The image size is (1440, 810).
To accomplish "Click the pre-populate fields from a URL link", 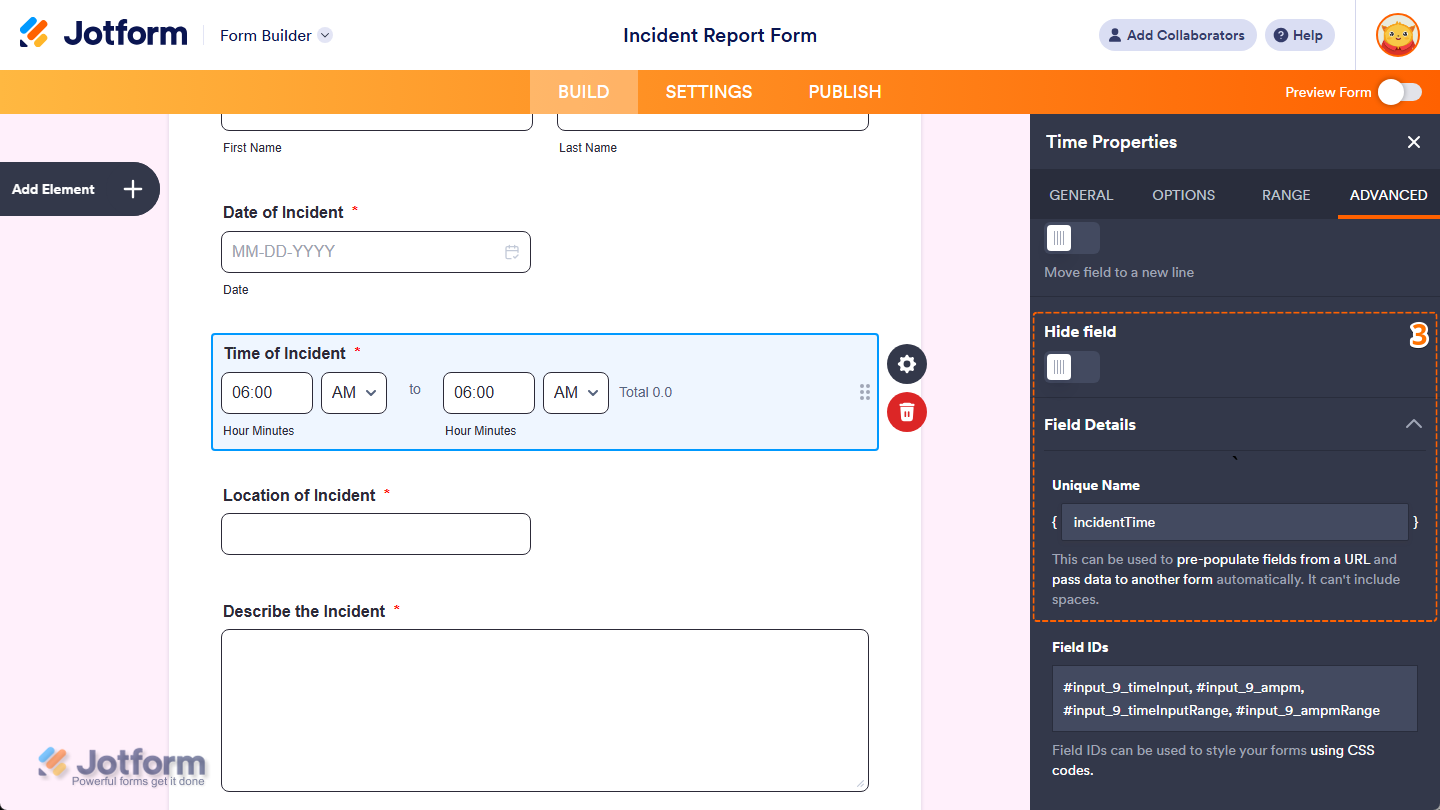I will click(1273, 559).
